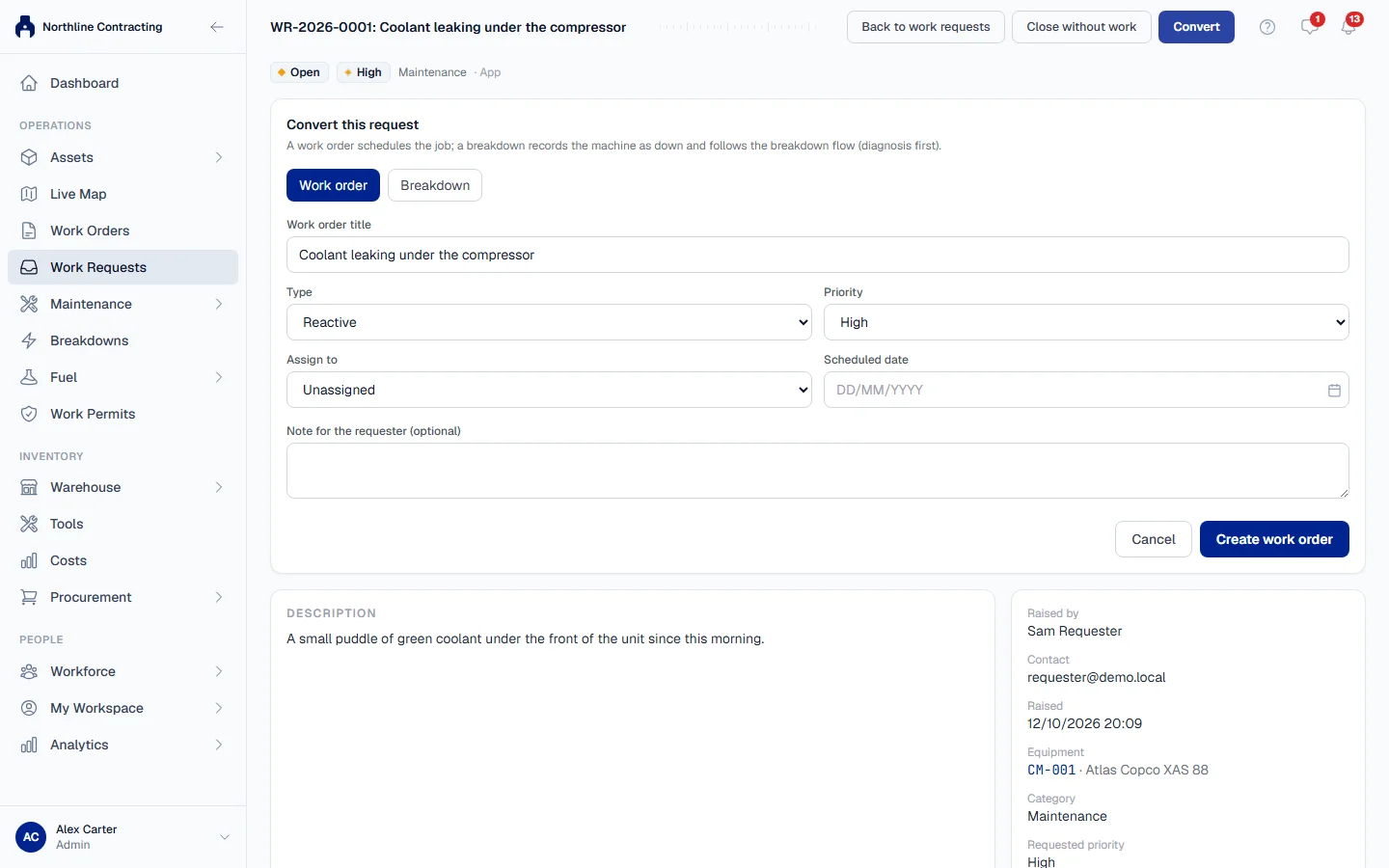The width and height of the screenshot is (1389, 868).
Task: Click the Open status badge
Action: coord(299,72)
